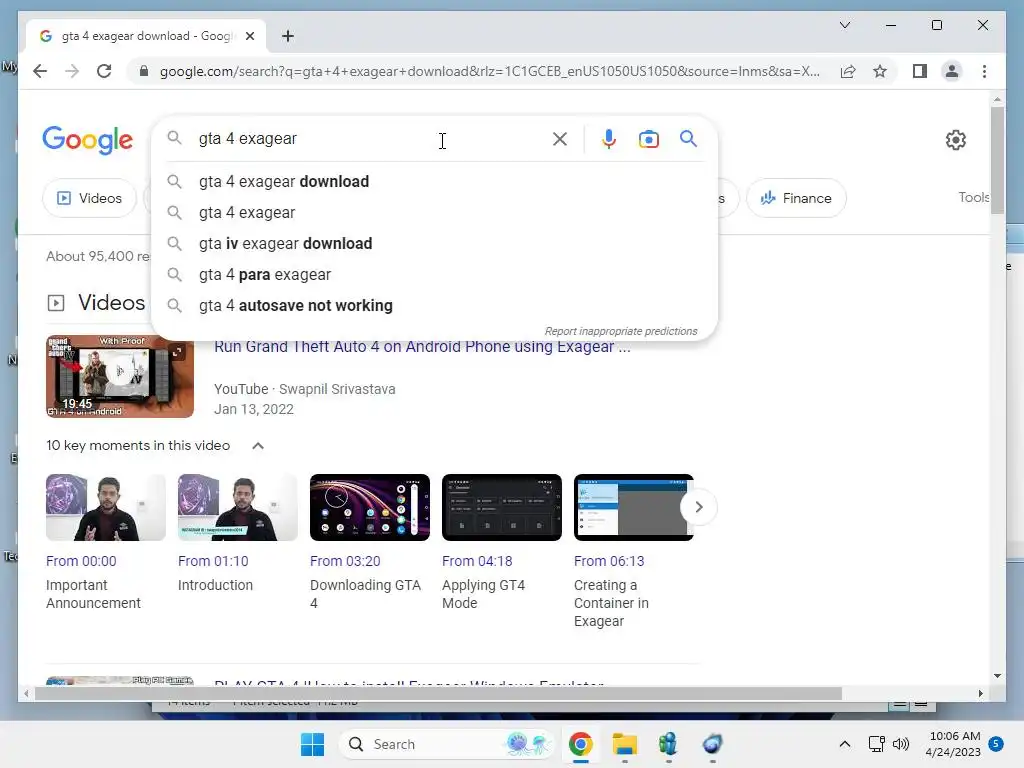Jump to key moment From 04:18
The height and width of the screenshot is (768, 1024).
(477, 561)
